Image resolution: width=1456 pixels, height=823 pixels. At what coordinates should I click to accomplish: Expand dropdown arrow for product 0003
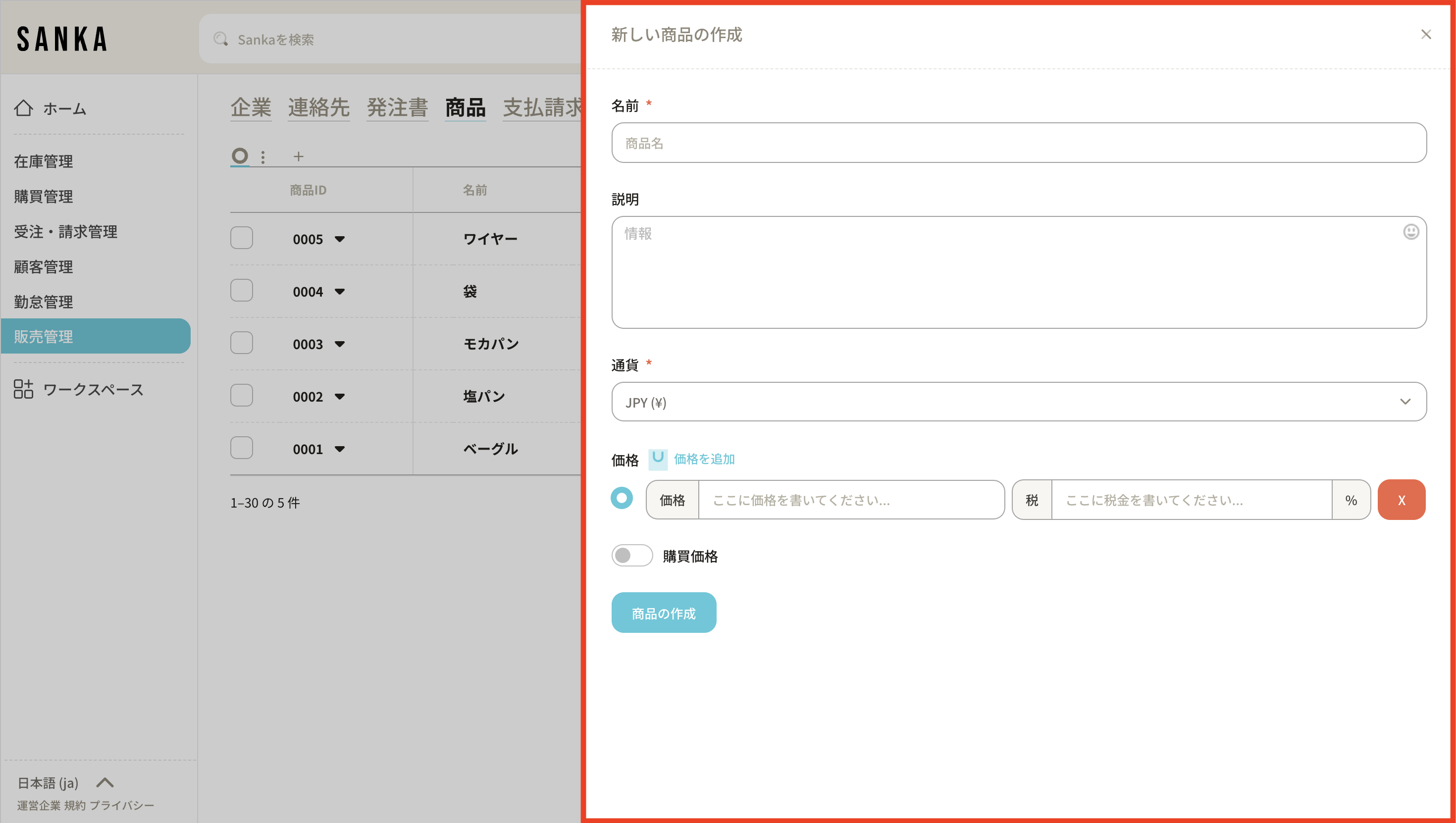point(340,344)
